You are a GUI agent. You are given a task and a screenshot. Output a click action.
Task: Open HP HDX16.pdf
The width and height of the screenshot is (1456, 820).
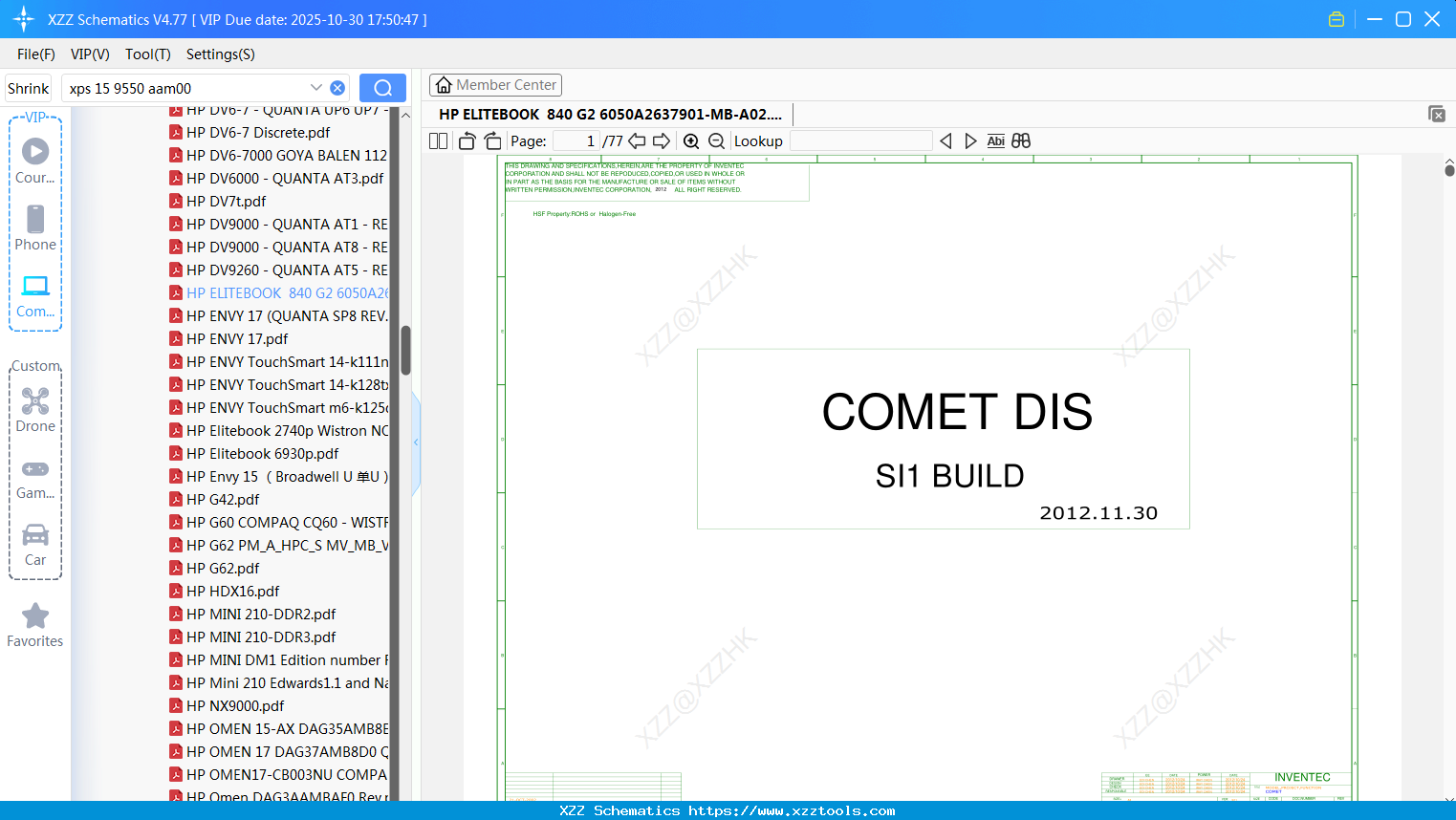click(224, 592)
